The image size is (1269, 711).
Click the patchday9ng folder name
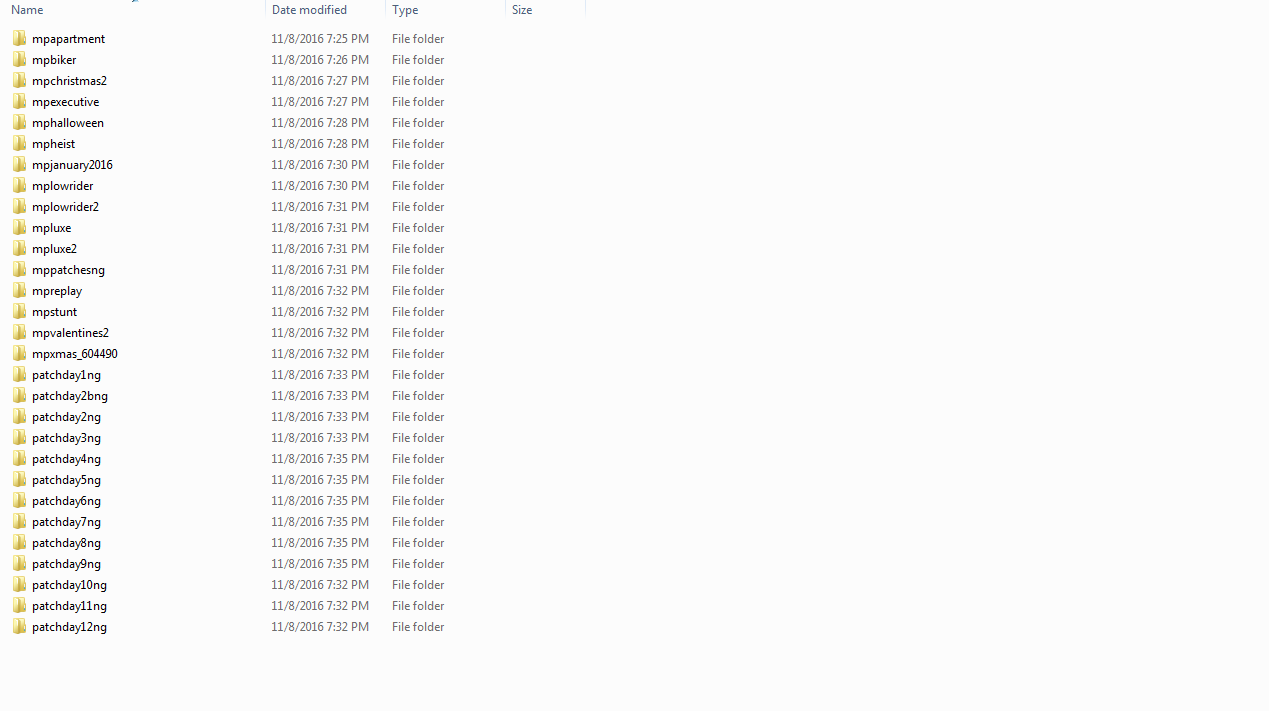click(x=66, y=564)
